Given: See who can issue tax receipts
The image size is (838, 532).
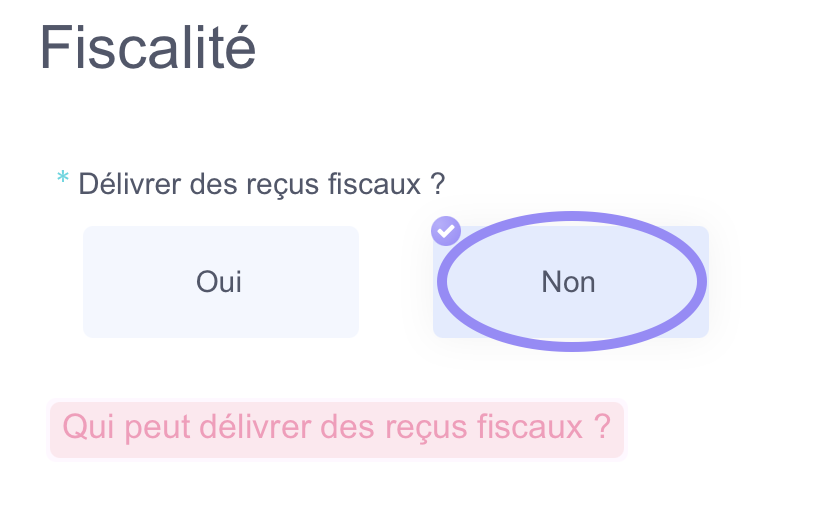Looking at the screenshot, I should point(337,428).
